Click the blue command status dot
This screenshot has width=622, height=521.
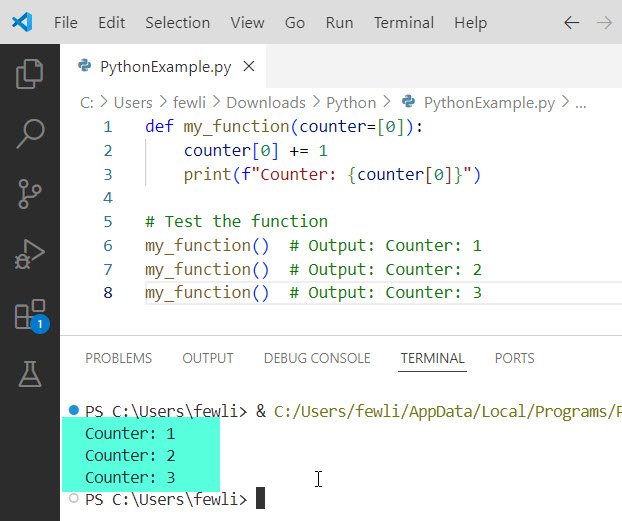point(74,410)
